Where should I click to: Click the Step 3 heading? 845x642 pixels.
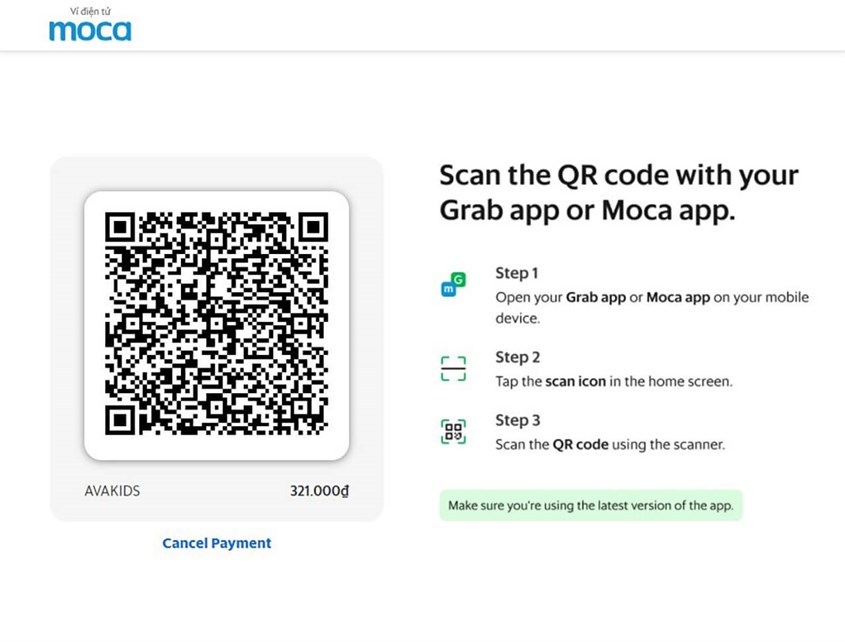point(518,420)
